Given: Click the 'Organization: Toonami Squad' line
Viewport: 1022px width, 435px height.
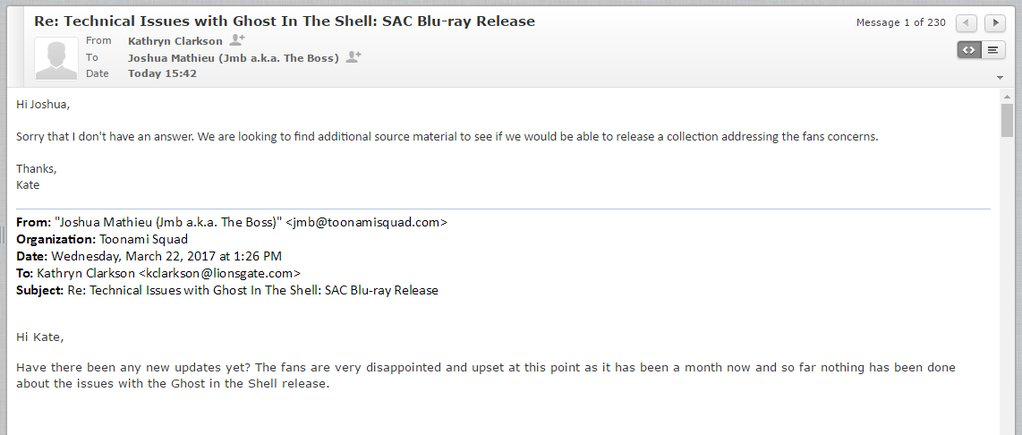Looking at the screenshot, I should tap(102, 239).
